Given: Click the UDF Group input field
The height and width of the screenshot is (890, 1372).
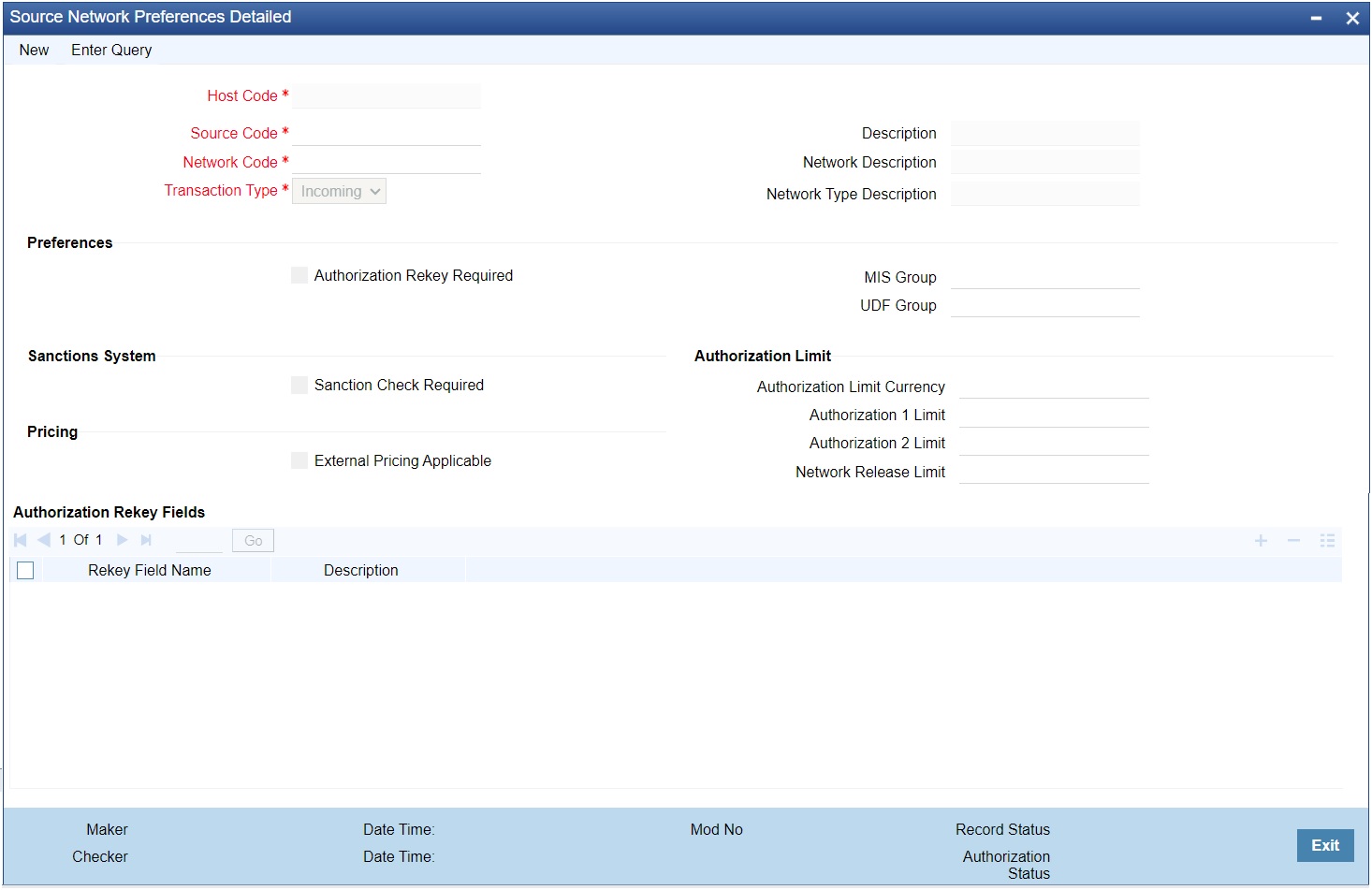Looking at the screenshot, I should (1045, 305).
